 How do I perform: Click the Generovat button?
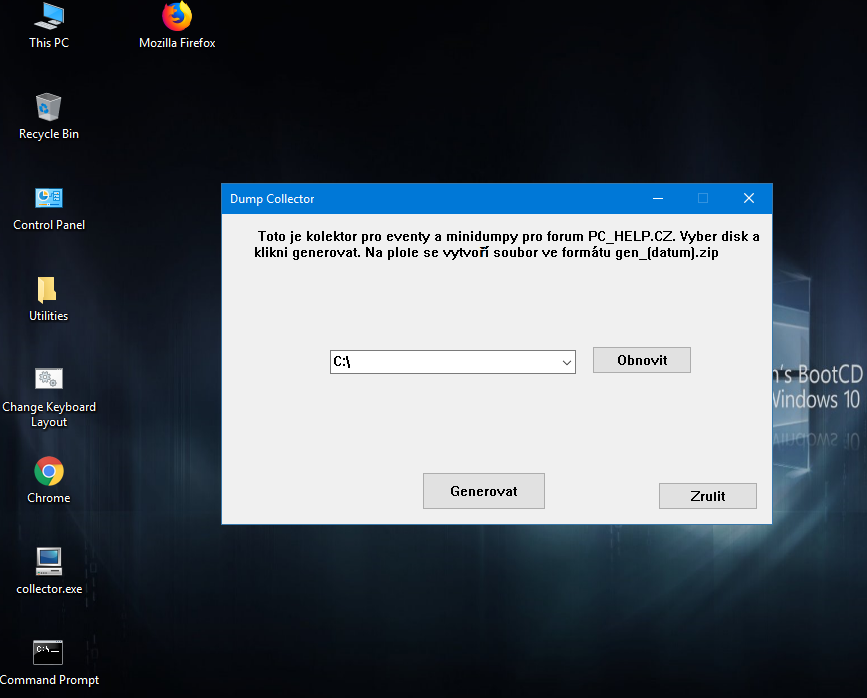[484, 491]
